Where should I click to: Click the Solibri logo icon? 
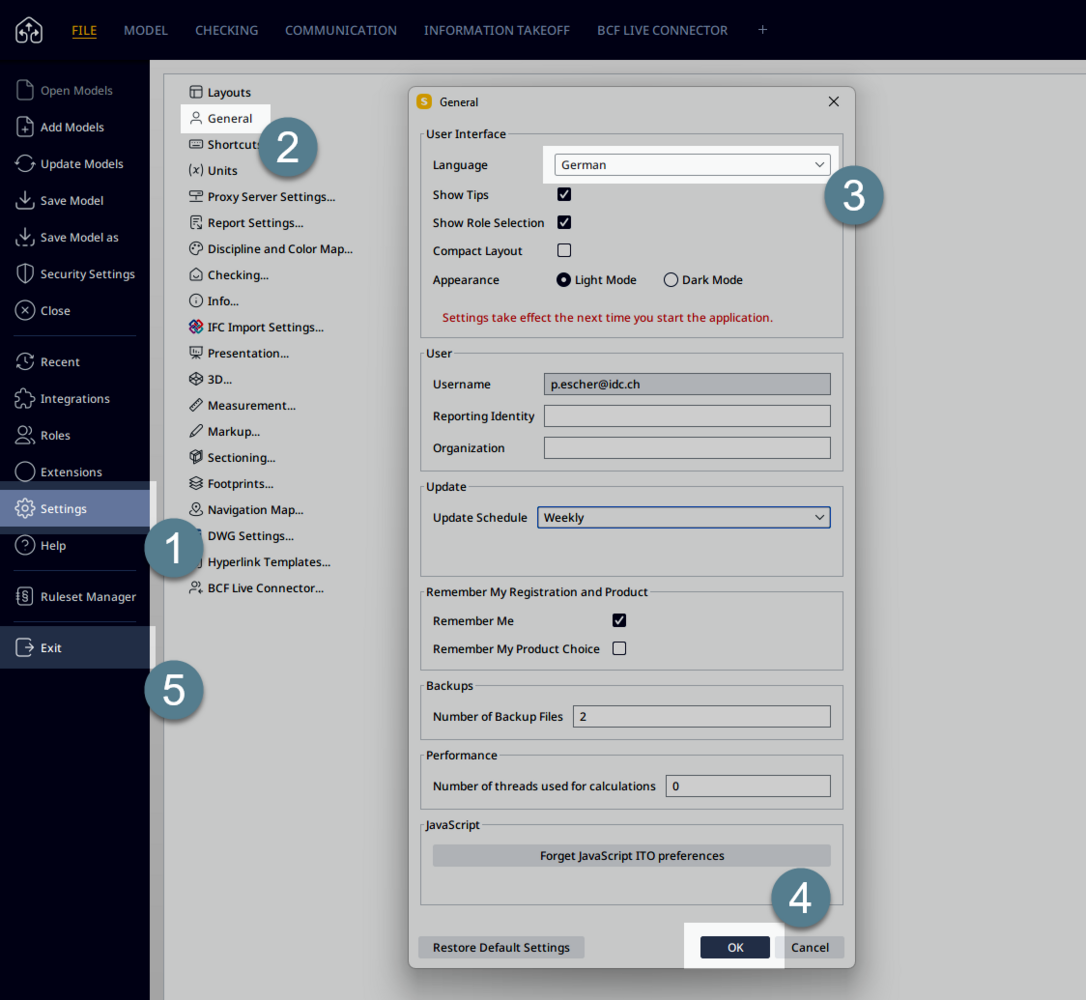pyautogui.click(x=28, y=30)
